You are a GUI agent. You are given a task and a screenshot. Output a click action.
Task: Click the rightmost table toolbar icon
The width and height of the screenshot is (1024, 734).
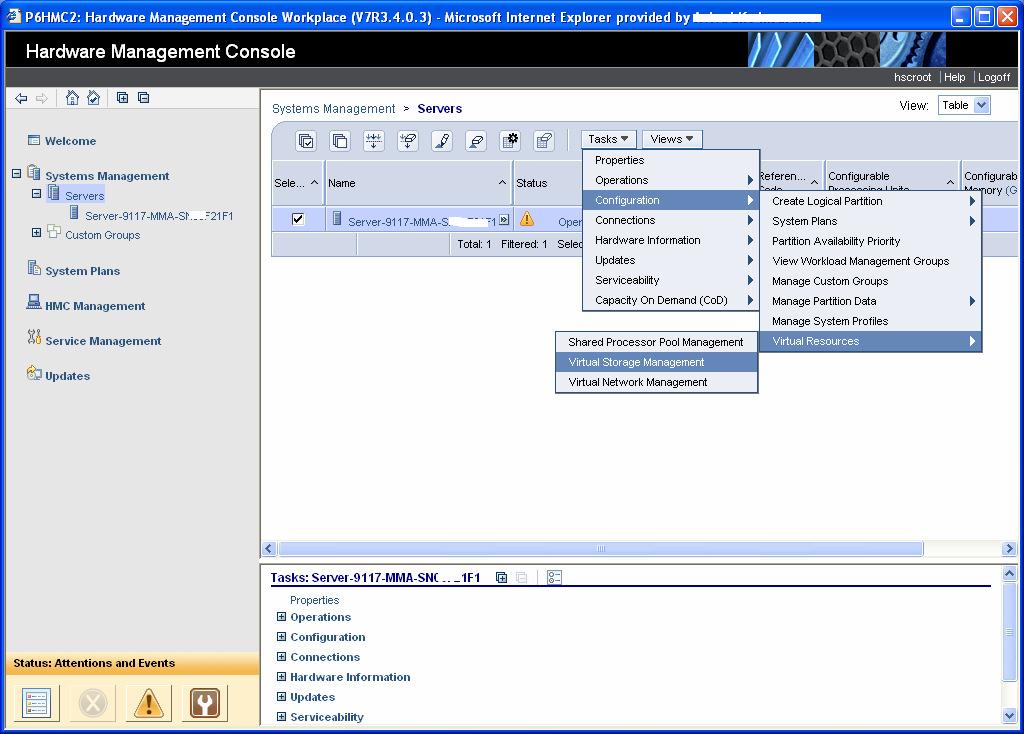click(544, 140)
